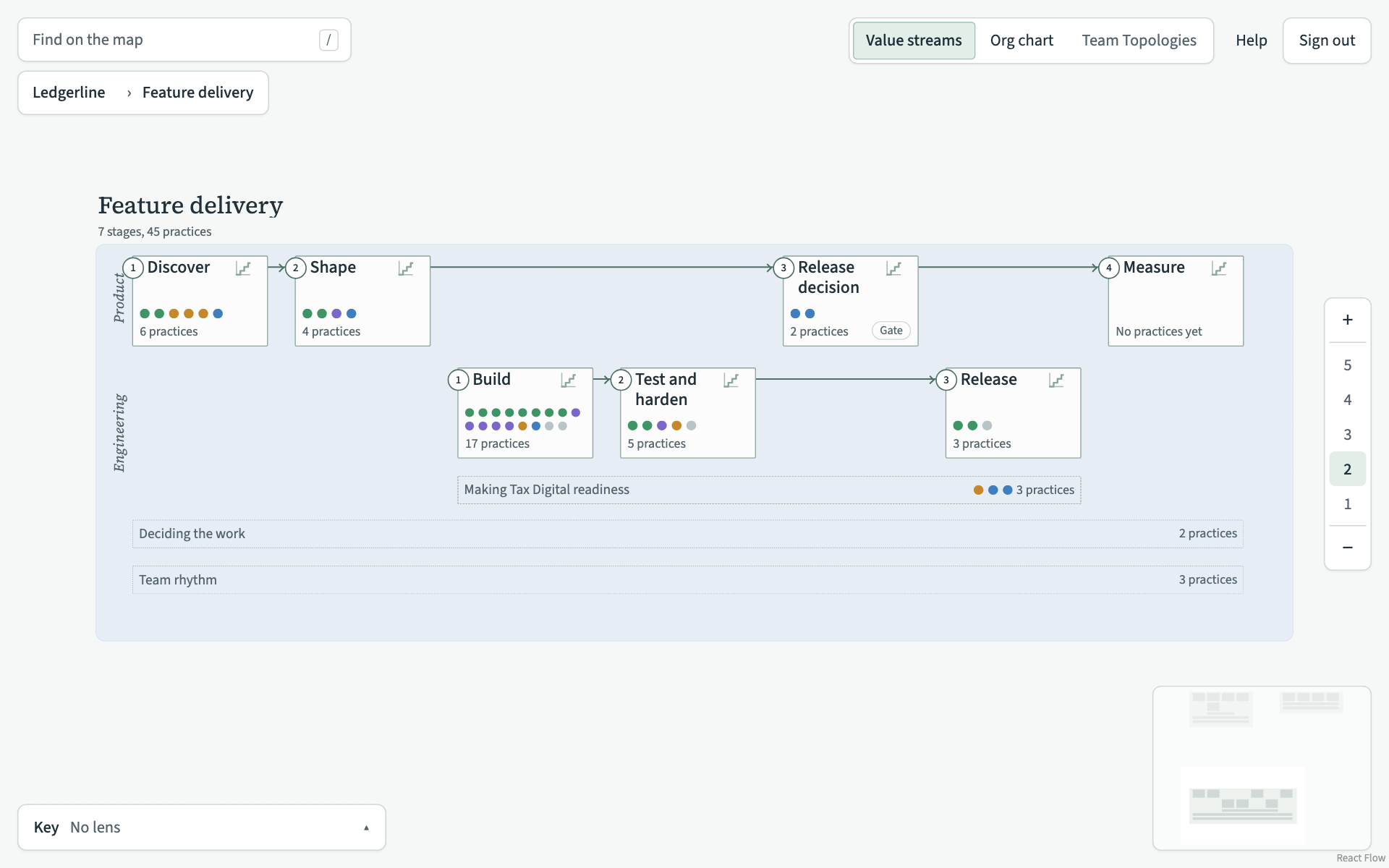Image resolution: width=1389 pixels, height=868 pixels.
Task: Expand the Team rhythm band
Action: pos(687,580)
